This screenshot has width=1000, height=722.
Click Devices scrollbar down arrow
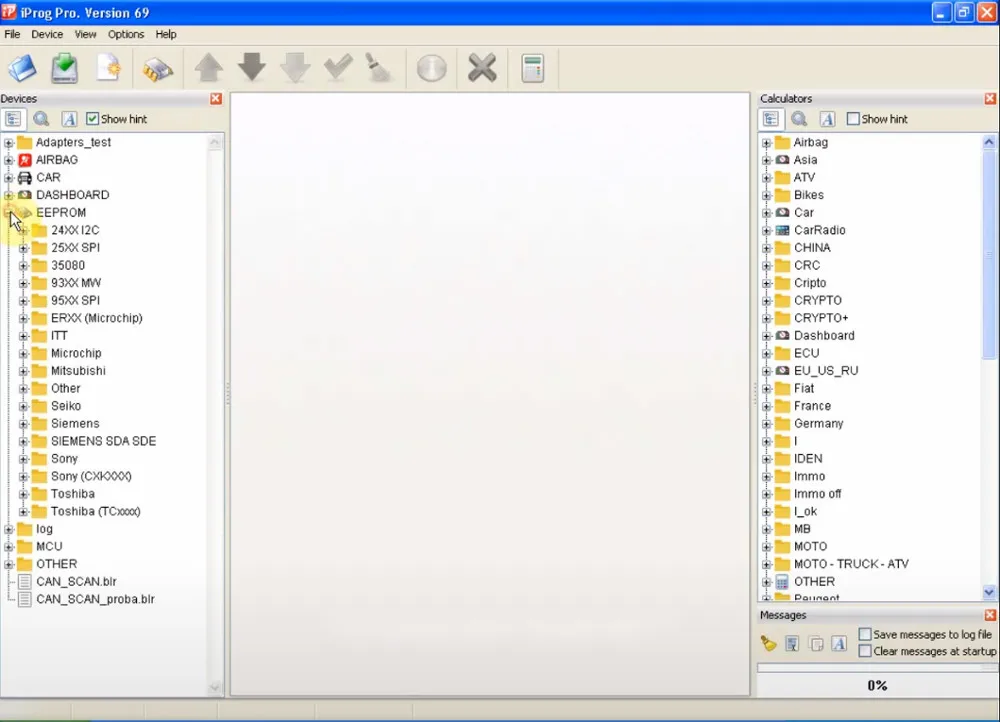click(x=215, y=687)
